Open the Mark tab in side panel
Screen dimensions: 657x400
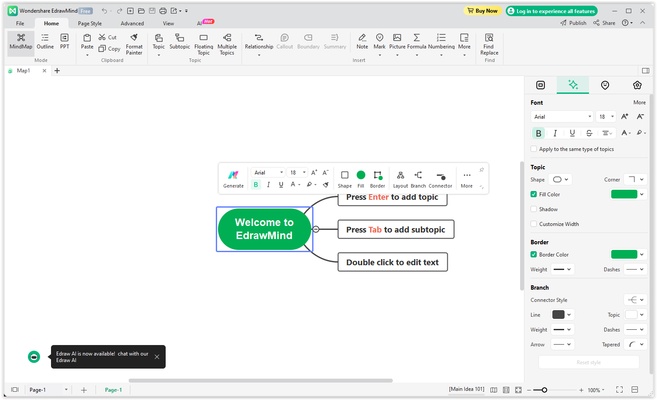605,85
